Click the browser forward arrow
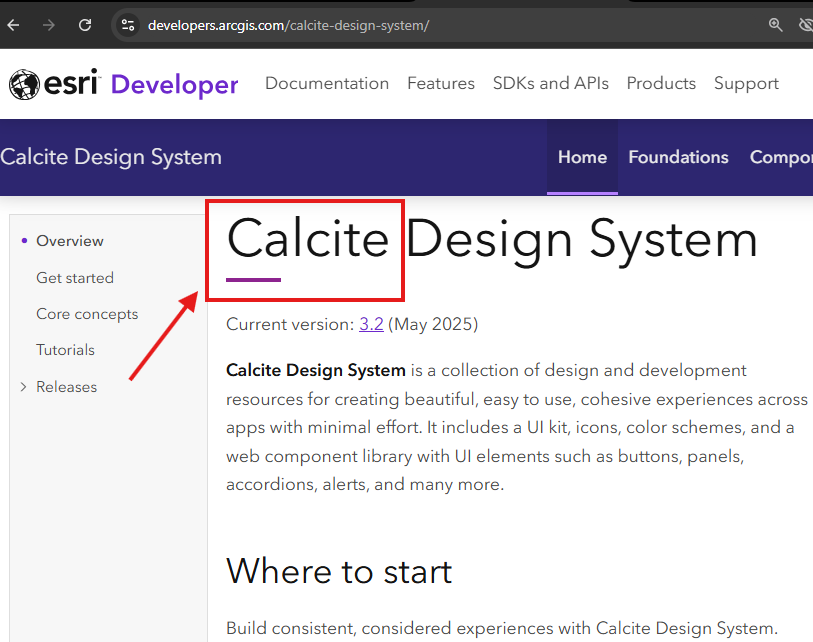This screenshot has height=642, width=813. [x=49, y=25]
